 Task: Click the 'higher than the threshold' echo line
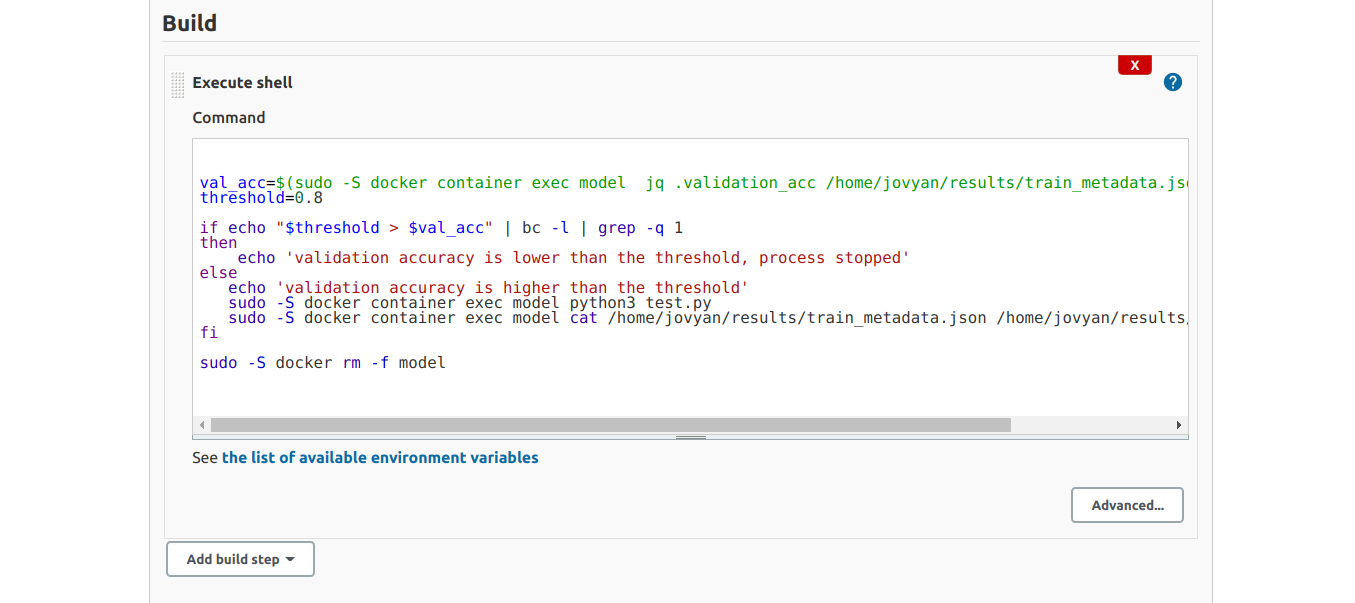tap(488, 288)
